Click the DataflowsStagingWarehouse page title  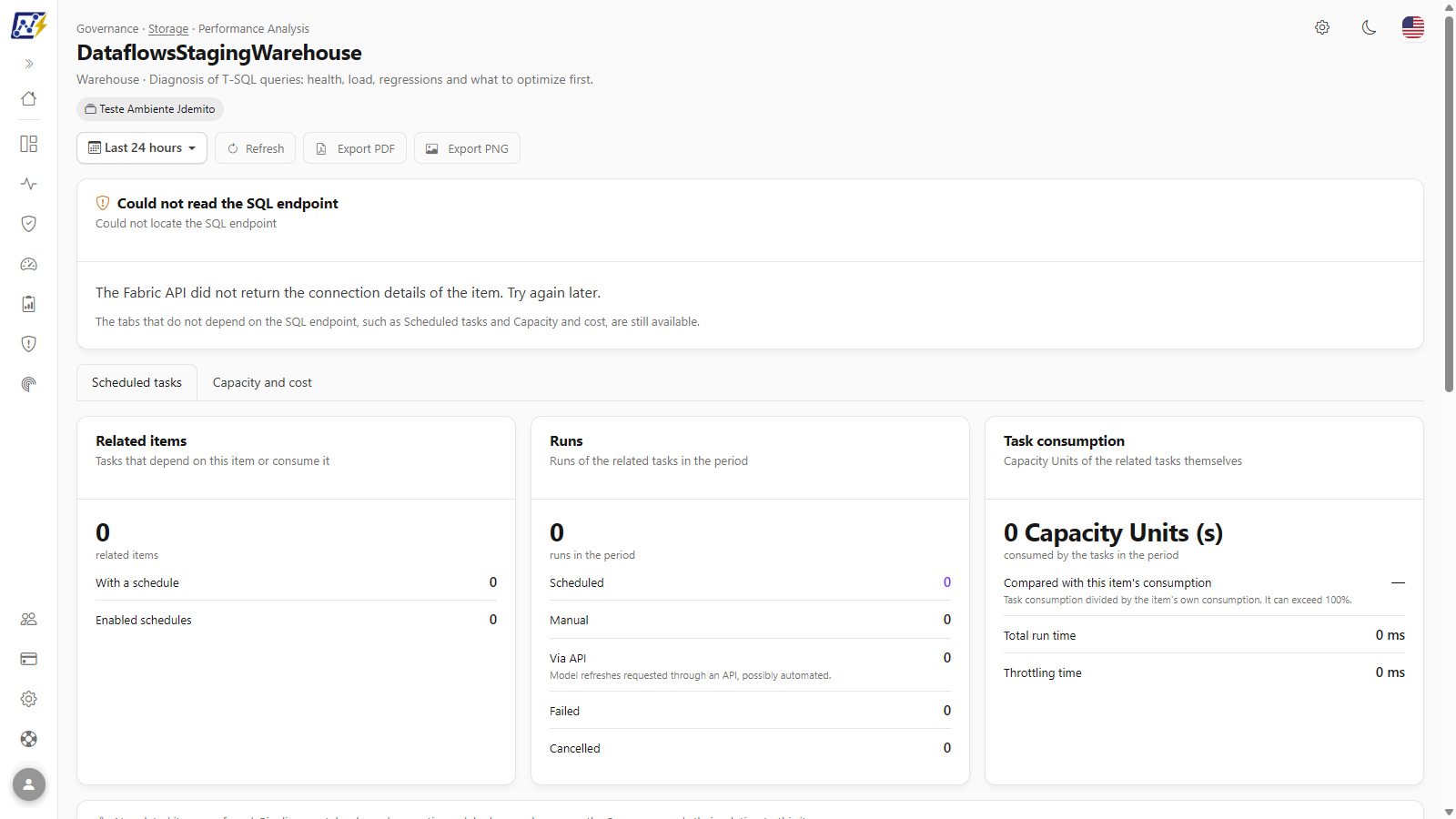coord(219,53)
